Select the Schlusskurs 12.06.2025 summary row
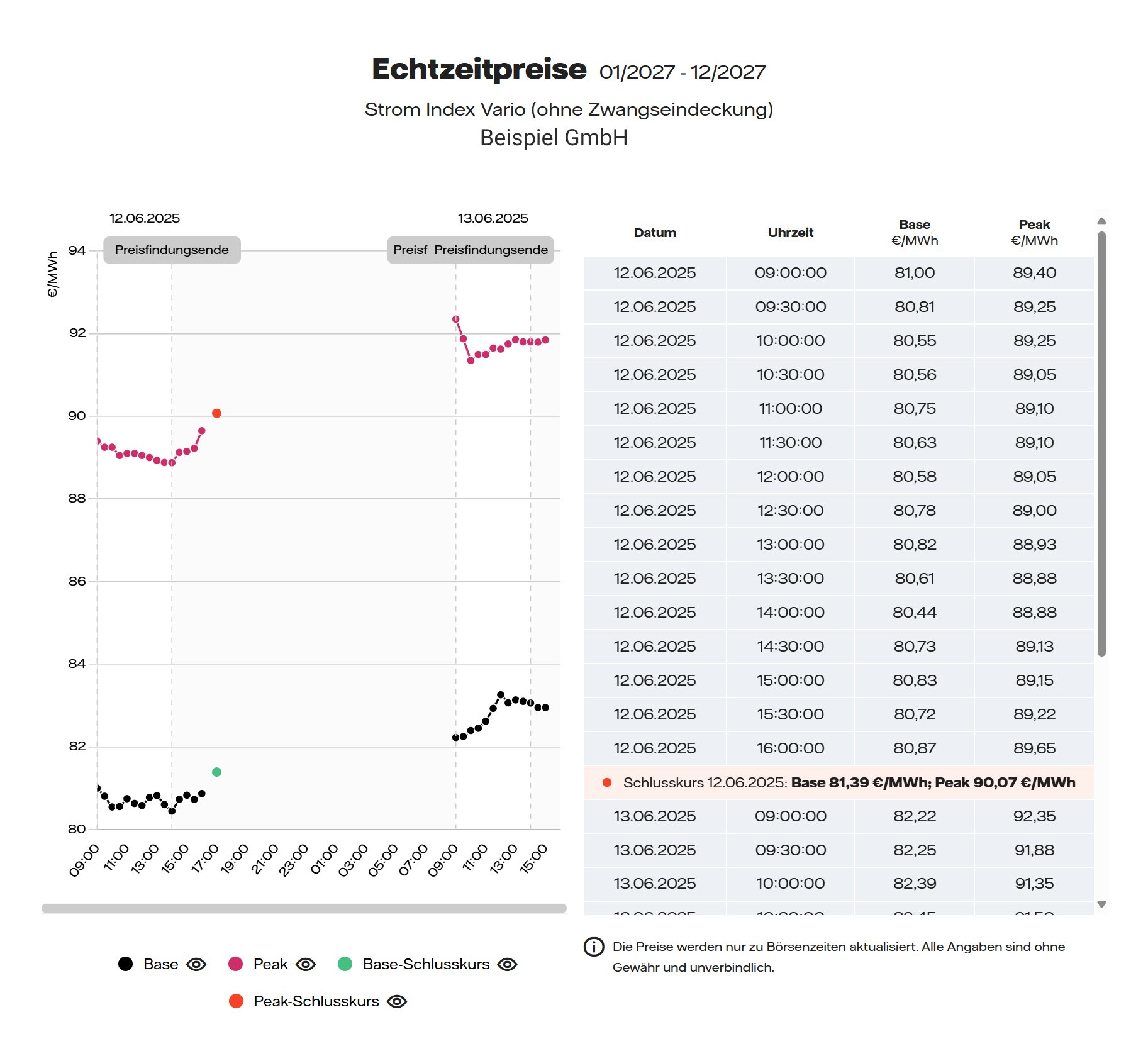 839,782
